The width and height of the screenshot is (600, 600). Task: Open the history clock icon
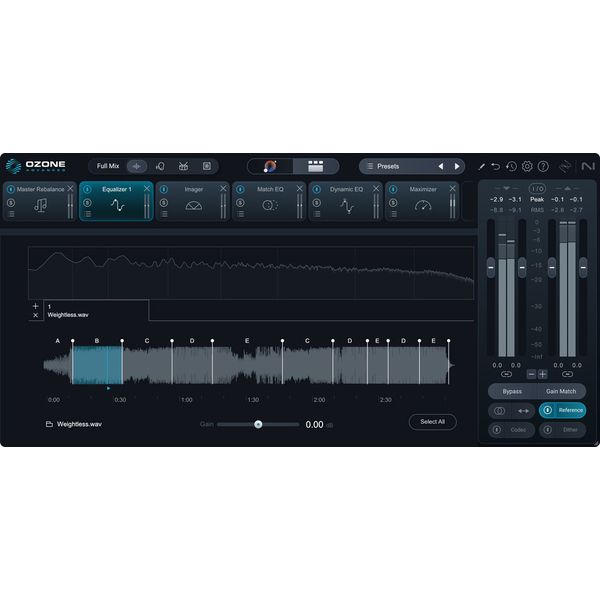tap(511, 166)
